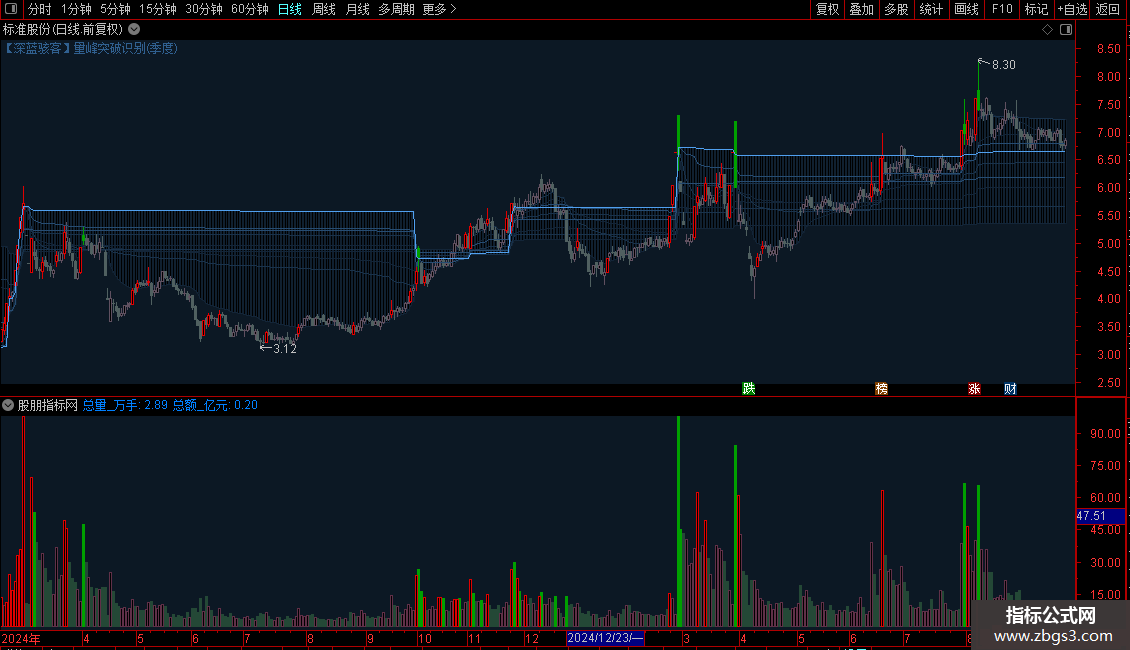Screen dimensions: 1130x650
Task: Add stock via +自选 button
Action: tap(1072, 9)
